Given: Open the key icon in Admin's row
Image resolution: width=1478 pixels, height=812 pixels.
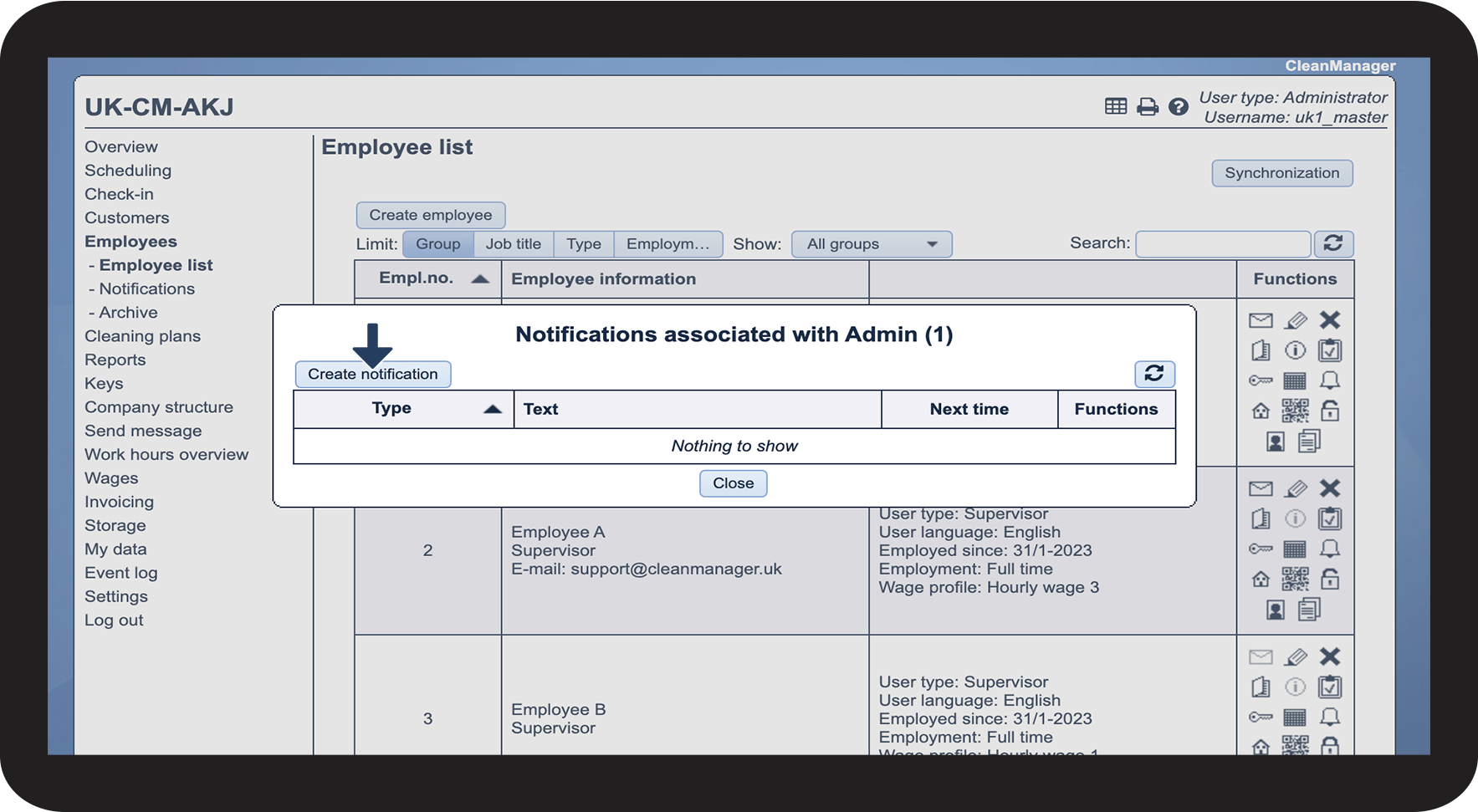Looking at the screenshot, I should [1261, 381].
